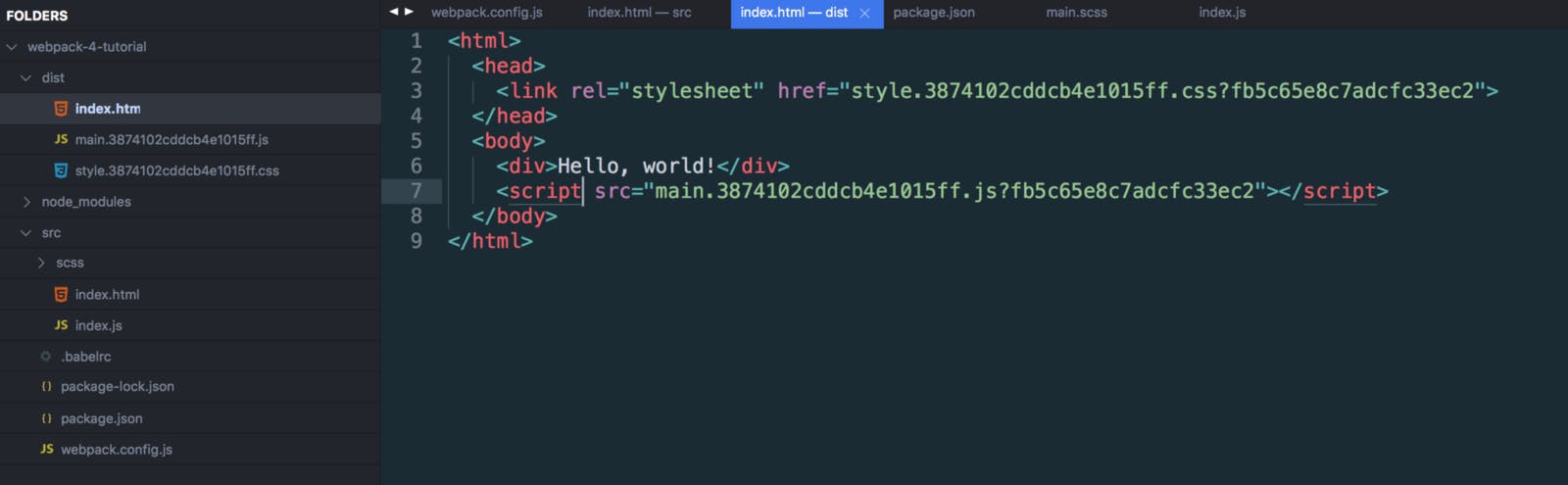Collapse the src folder chevron
This screenshot has height=485, width=1568.
[26, 232]
